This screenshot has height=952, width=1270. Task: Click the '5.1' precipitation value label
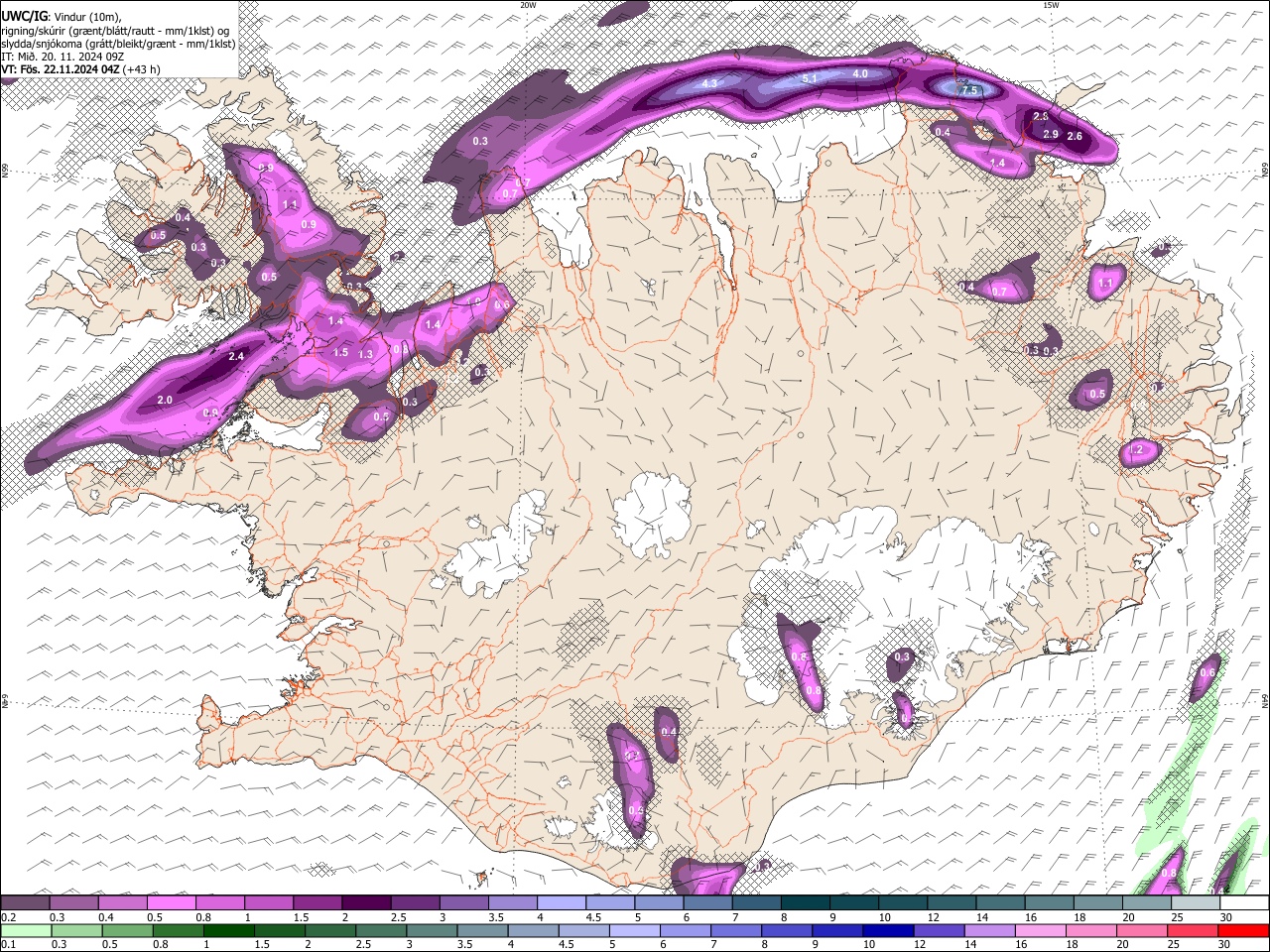click(x=809, y=78)
